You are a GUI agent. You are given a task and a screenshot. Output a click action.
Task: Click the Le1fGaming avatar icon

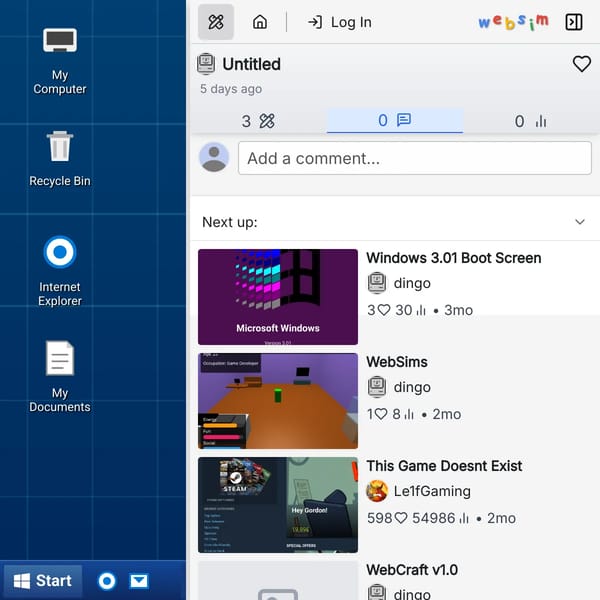tap(377, 491)
